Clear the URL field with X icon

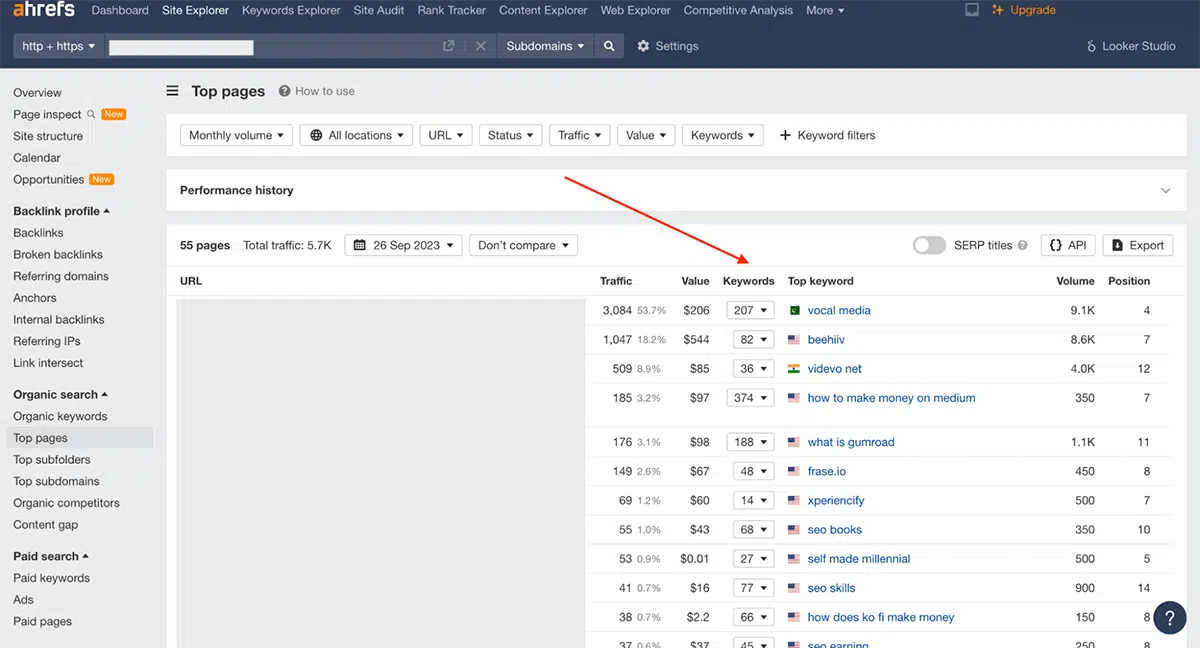[481, 46]
